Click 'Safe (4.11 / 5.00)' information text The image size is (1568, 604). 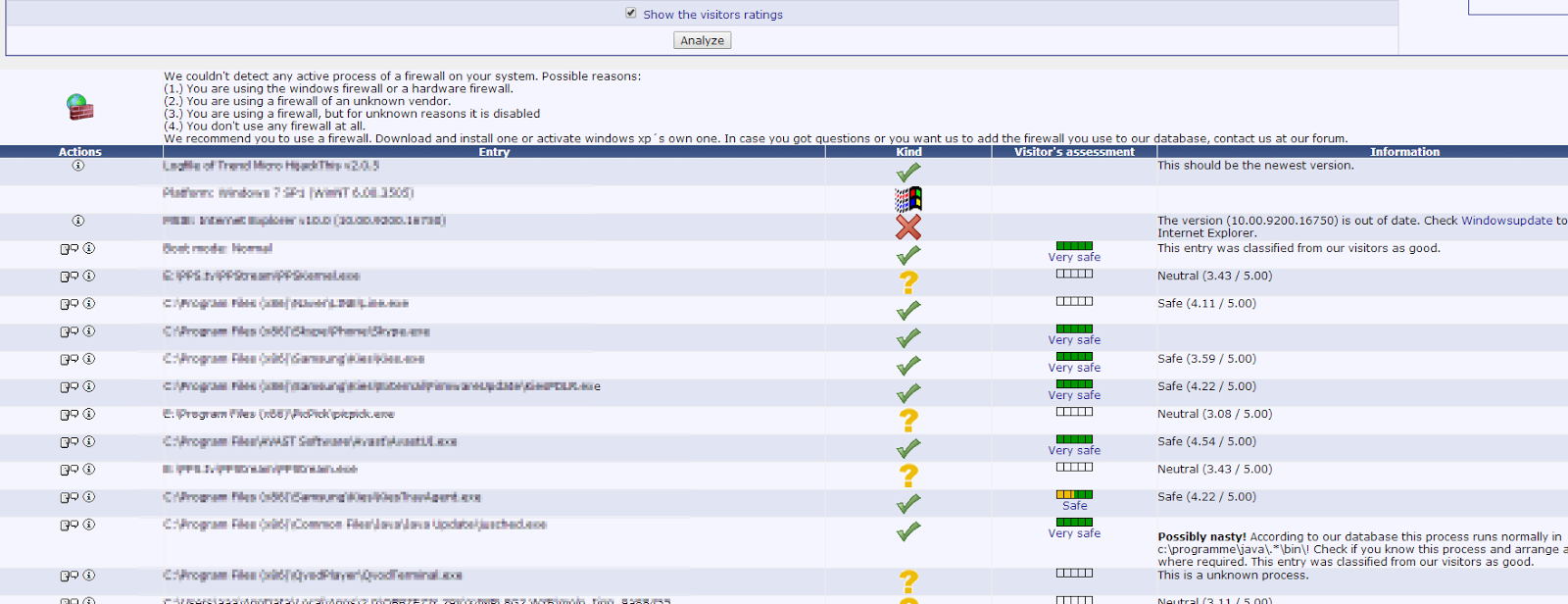(1206, 304)
